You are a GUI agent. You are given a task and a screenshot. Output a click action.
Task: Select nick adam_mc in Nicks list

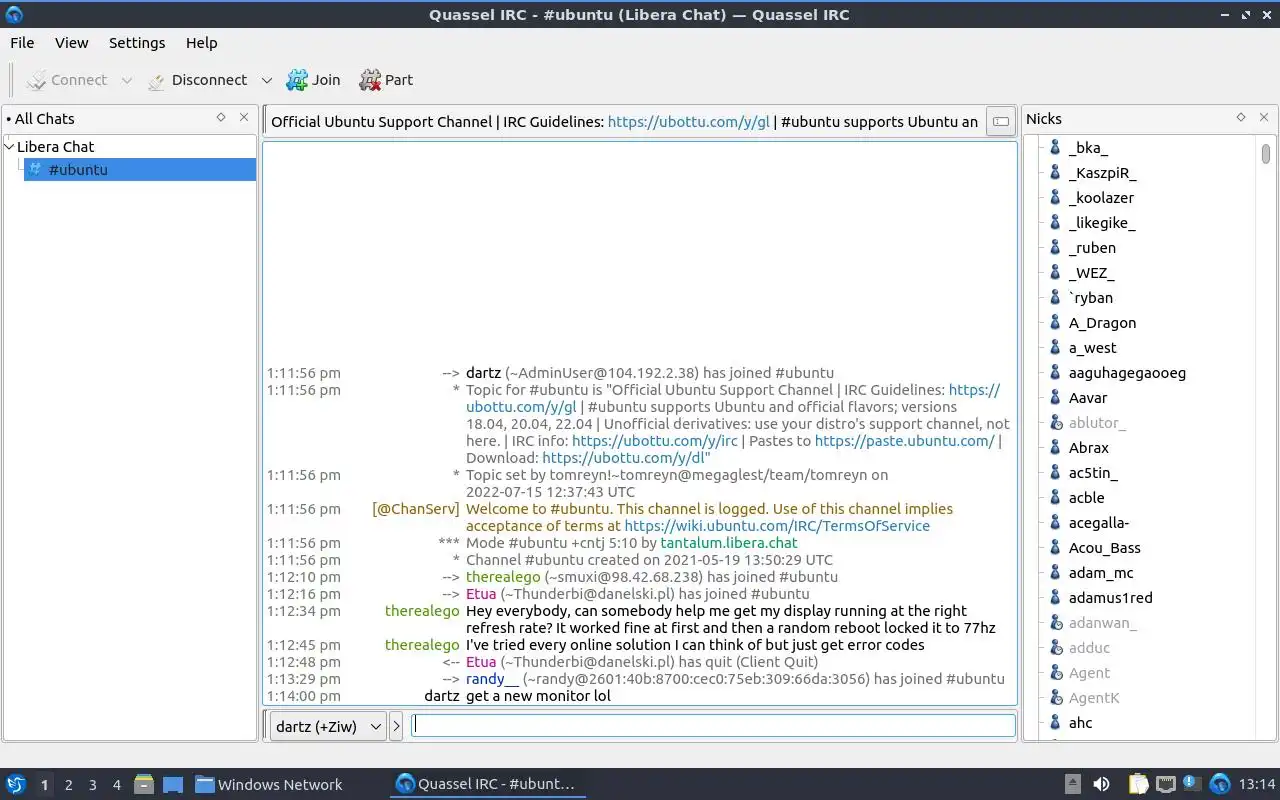pyautogui.click(x=1101, y=573)
